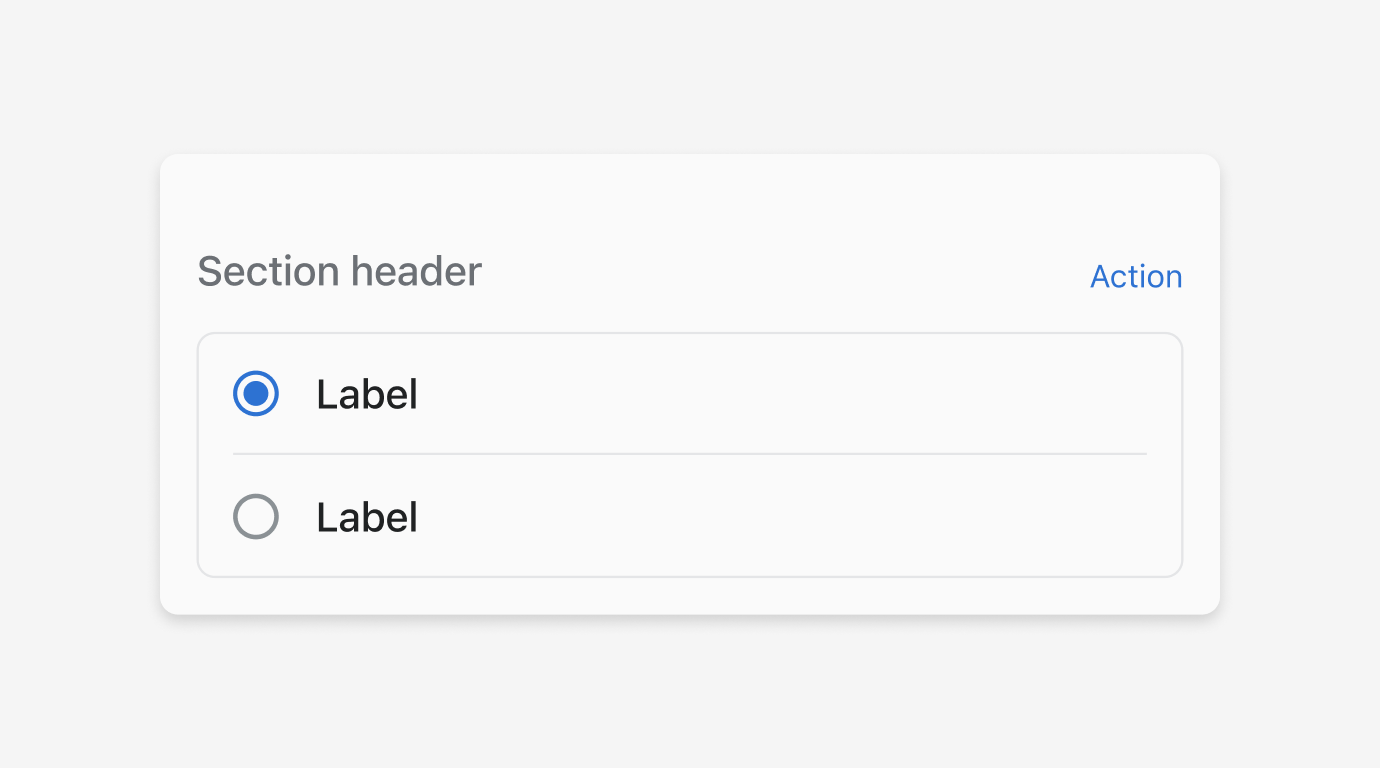Click empty space right of the second Label
This screenshot has height=768, width=1380.
780,517
